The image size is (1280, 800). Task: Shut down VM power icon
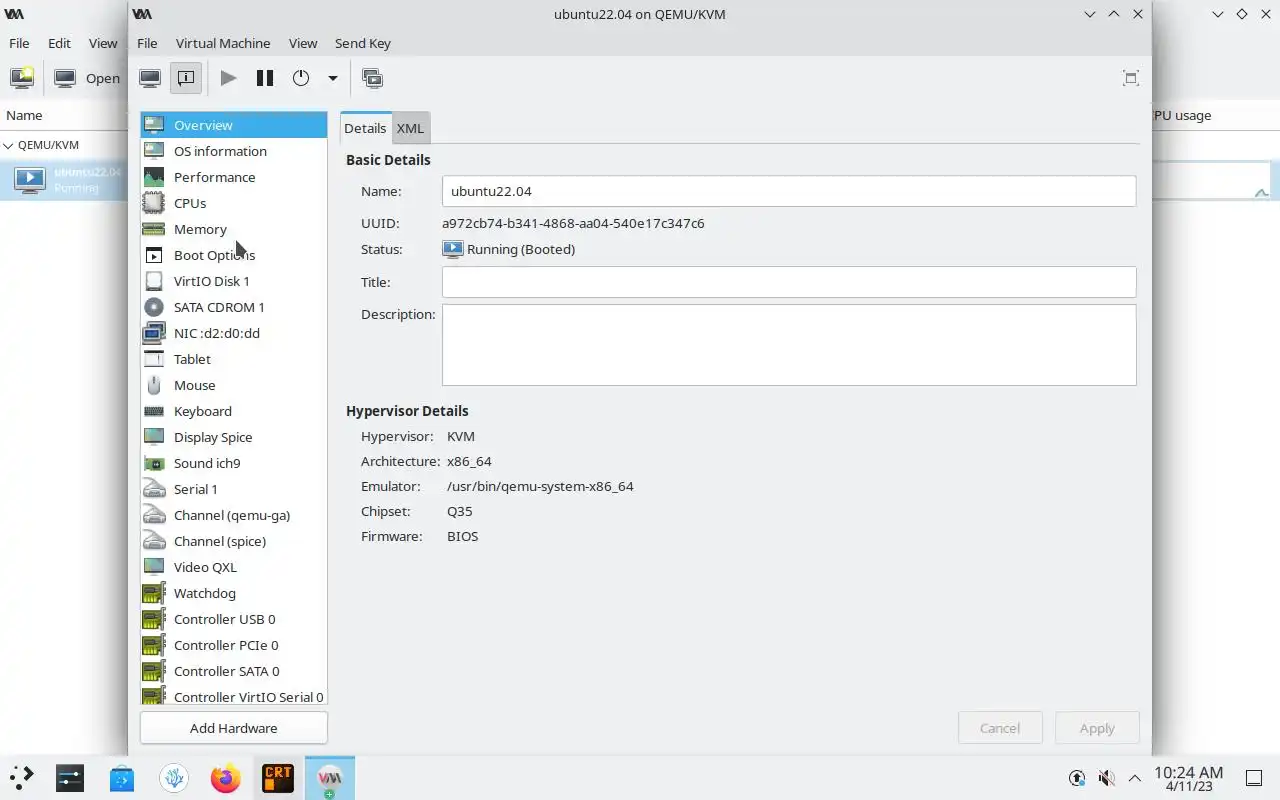pyautogui.click(x=301, y=78)
